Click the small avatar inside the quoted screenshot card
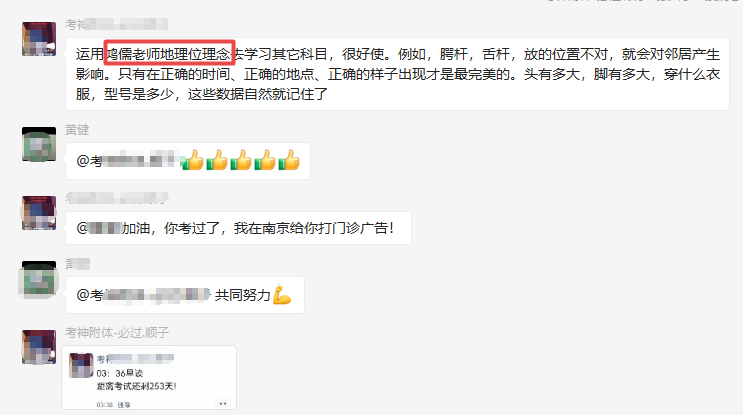This screenshot has height=415, width=743. pos(81,365)
